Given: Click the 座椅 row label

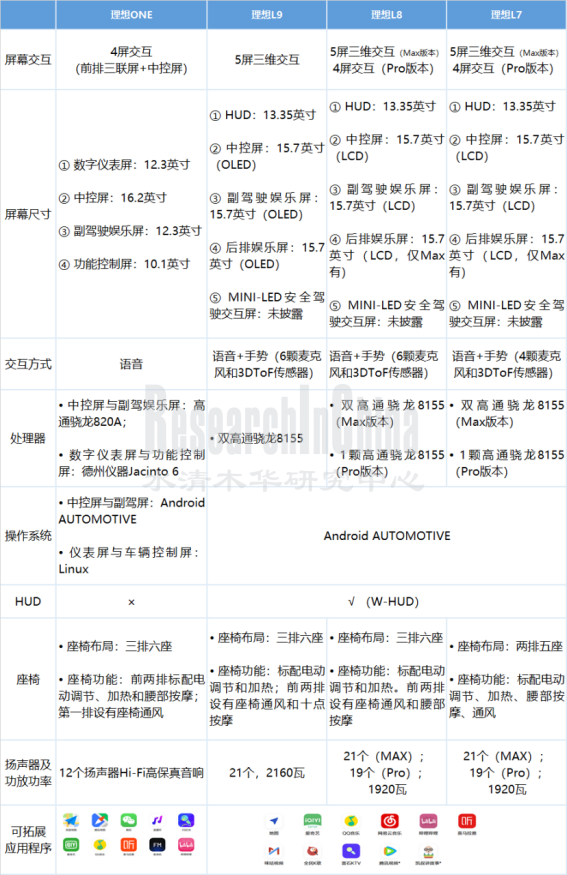Looking at the screenshot, I should click(28, 679).
